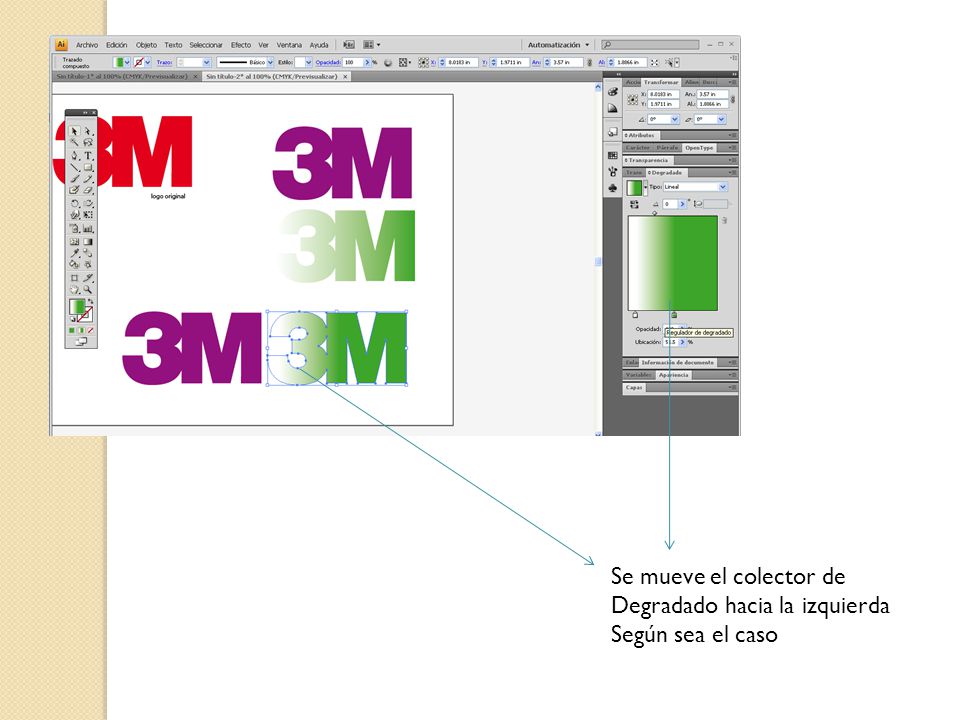Open the Capas panel tab
960x720 pixels.
(634, 387)
